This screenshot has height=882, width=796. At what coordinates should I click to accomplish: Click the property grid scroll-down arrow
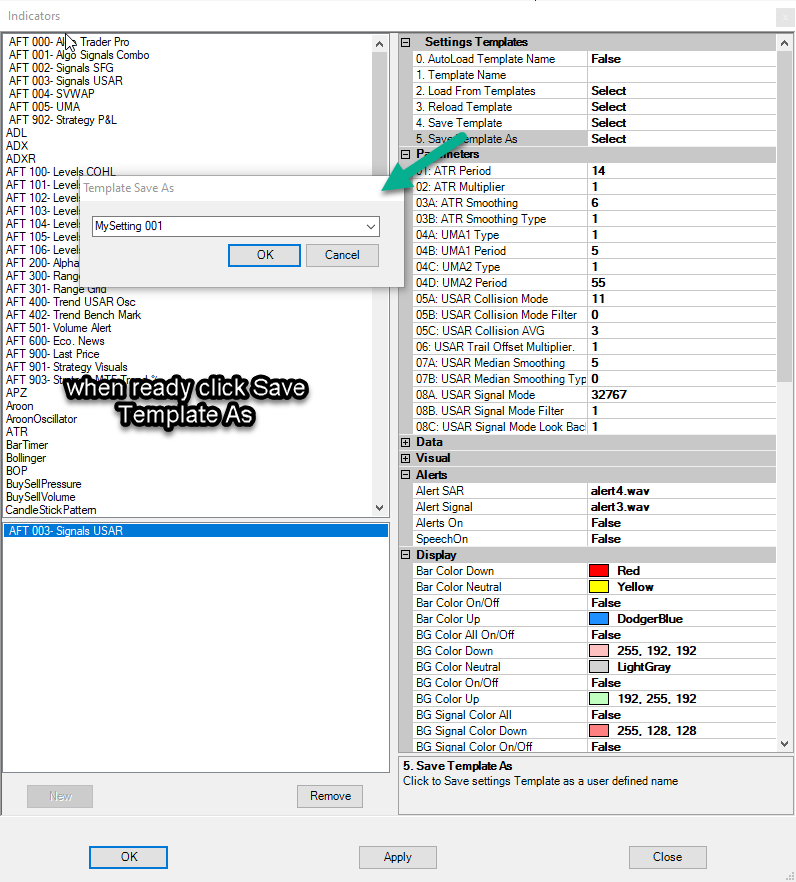coord(784,743)
